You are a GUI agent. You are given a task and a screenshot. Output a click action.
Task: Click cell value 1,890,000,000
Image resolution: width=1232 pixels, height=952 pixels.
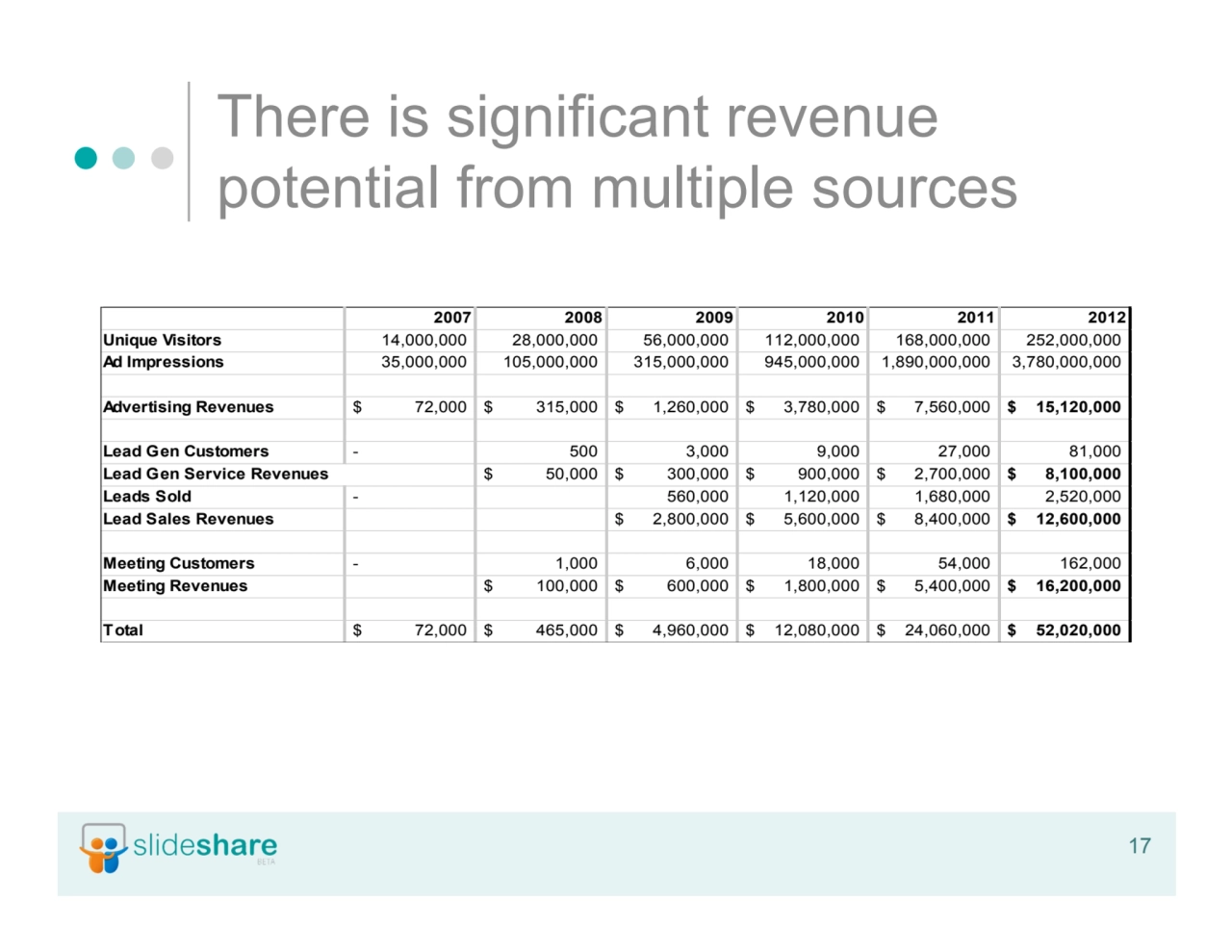coord(936,362)
